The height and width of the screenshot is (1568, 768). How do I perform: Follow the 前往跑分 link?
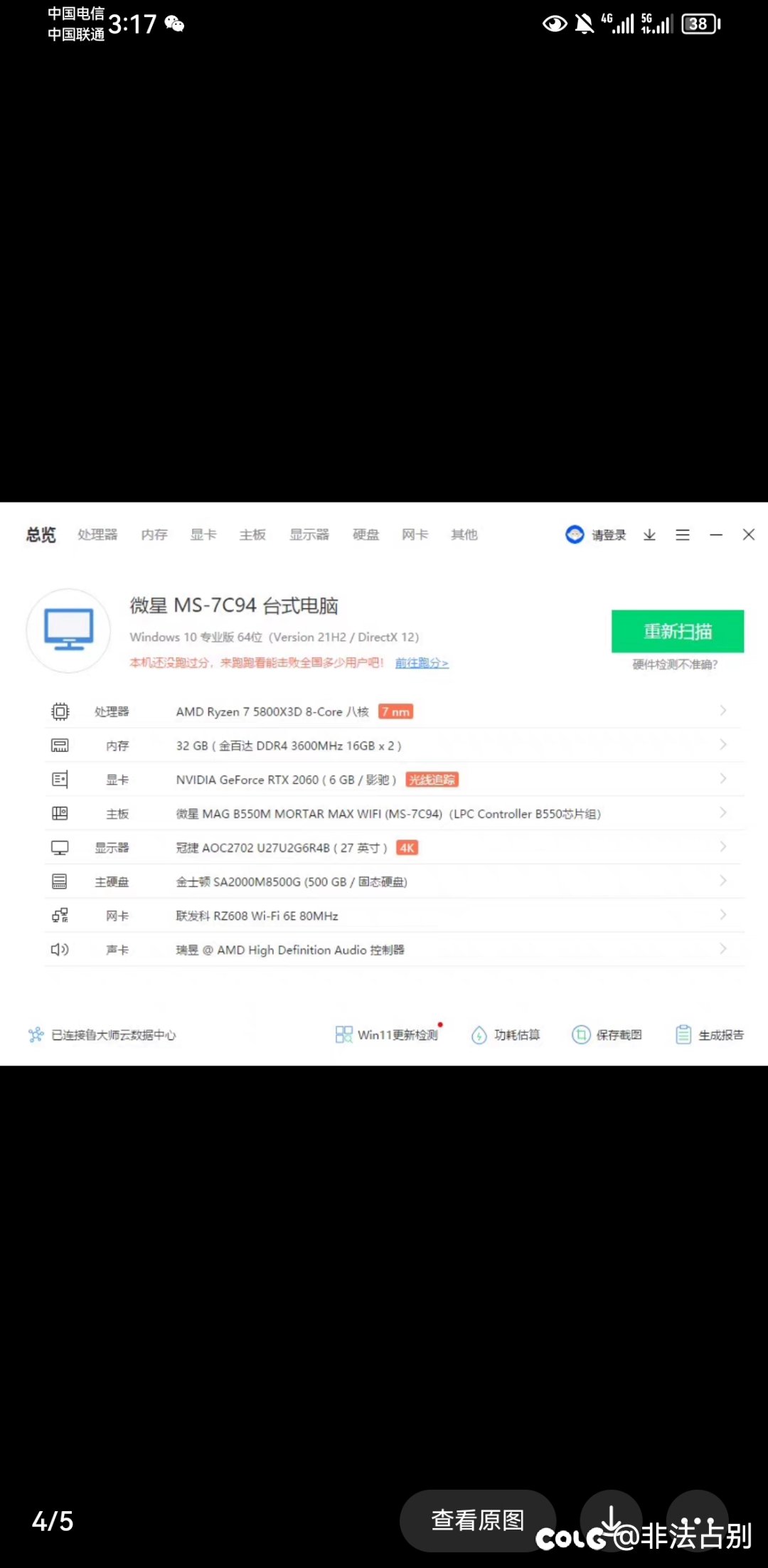click(422, 663)
